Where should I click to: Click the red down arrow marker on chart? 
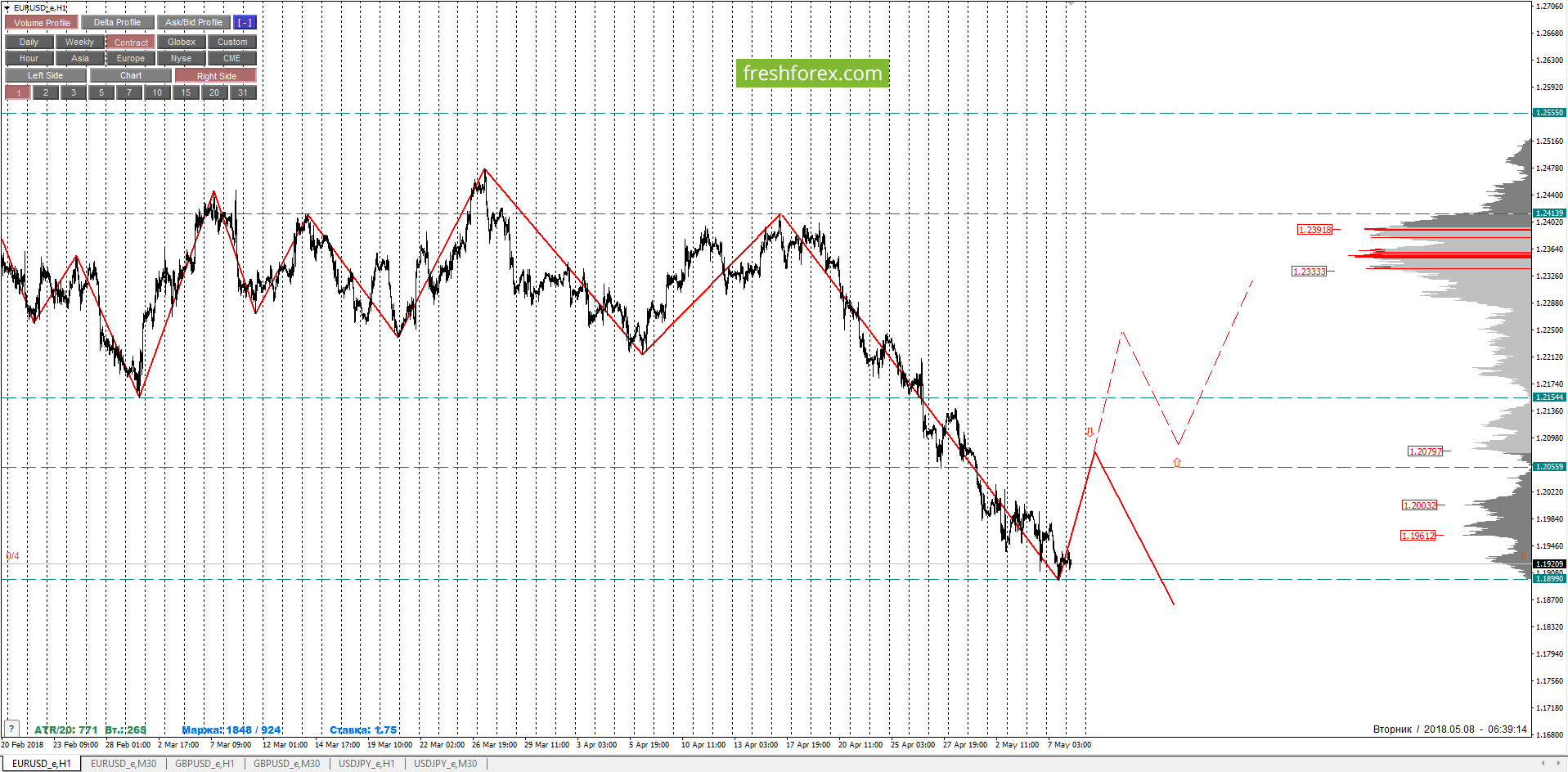point(1090,432)
